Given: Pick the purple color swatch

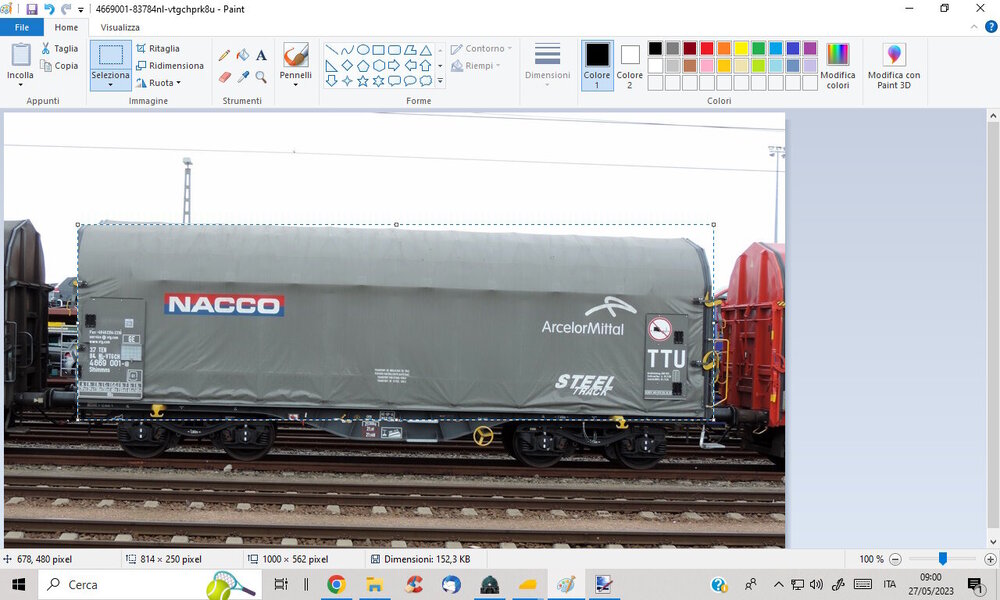Looking at the screenshot, I should pos(810,48).
